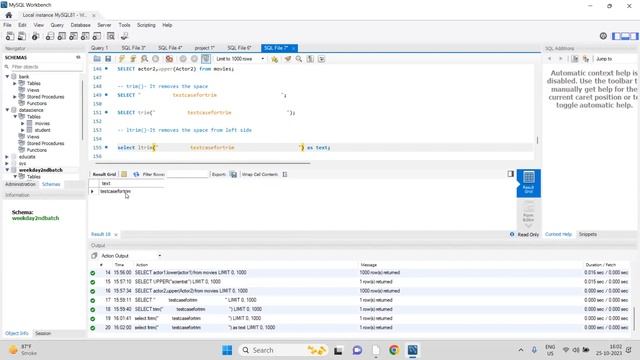This screenshot has width=640, height=360.
Task: Click the Filter Rows input field
Action: [188, 174]
